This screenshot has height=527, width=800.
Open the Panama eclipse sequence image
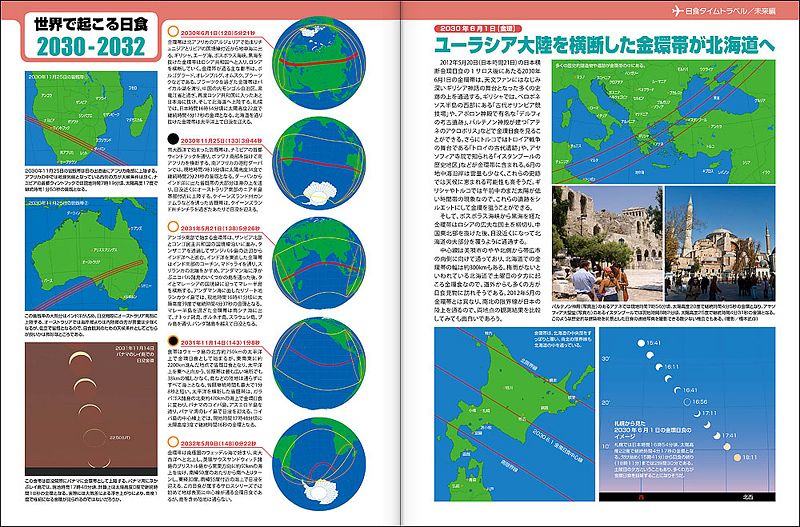click(x=91, y=409)
